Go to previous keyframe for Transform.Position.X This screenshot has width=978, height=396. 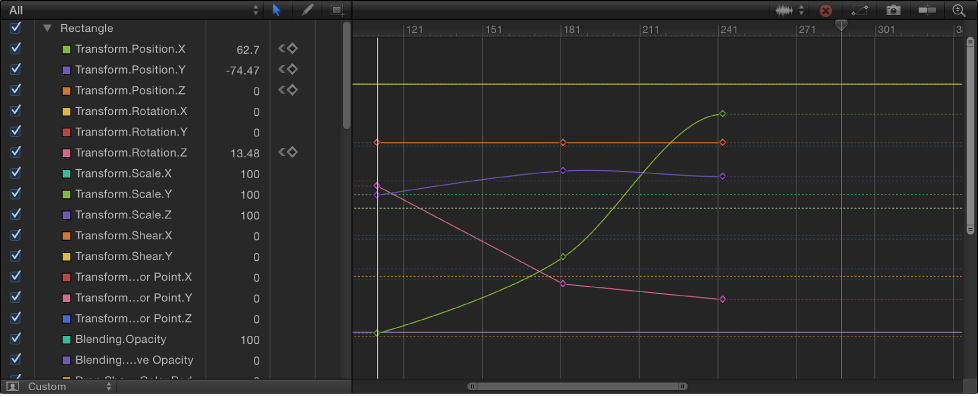(x=281, y=48)
